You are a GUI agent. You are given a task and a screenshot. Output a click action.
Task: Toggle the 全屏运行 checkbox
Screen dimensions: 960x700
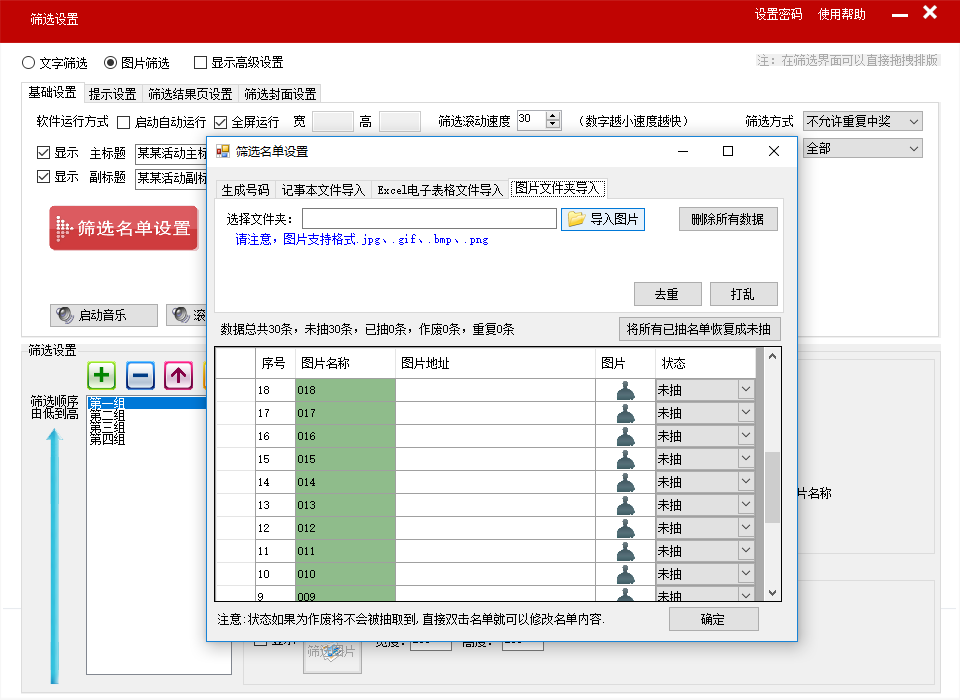[221, 122]
